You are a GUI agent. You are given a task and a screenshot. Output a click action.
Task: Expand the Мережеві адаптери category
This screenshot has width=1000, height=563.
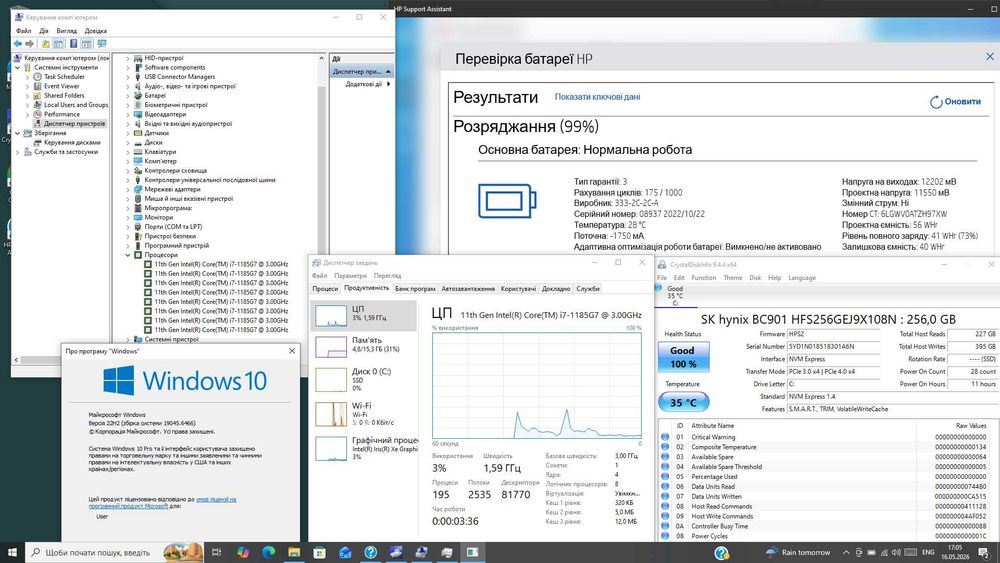(x=128, y=189)
